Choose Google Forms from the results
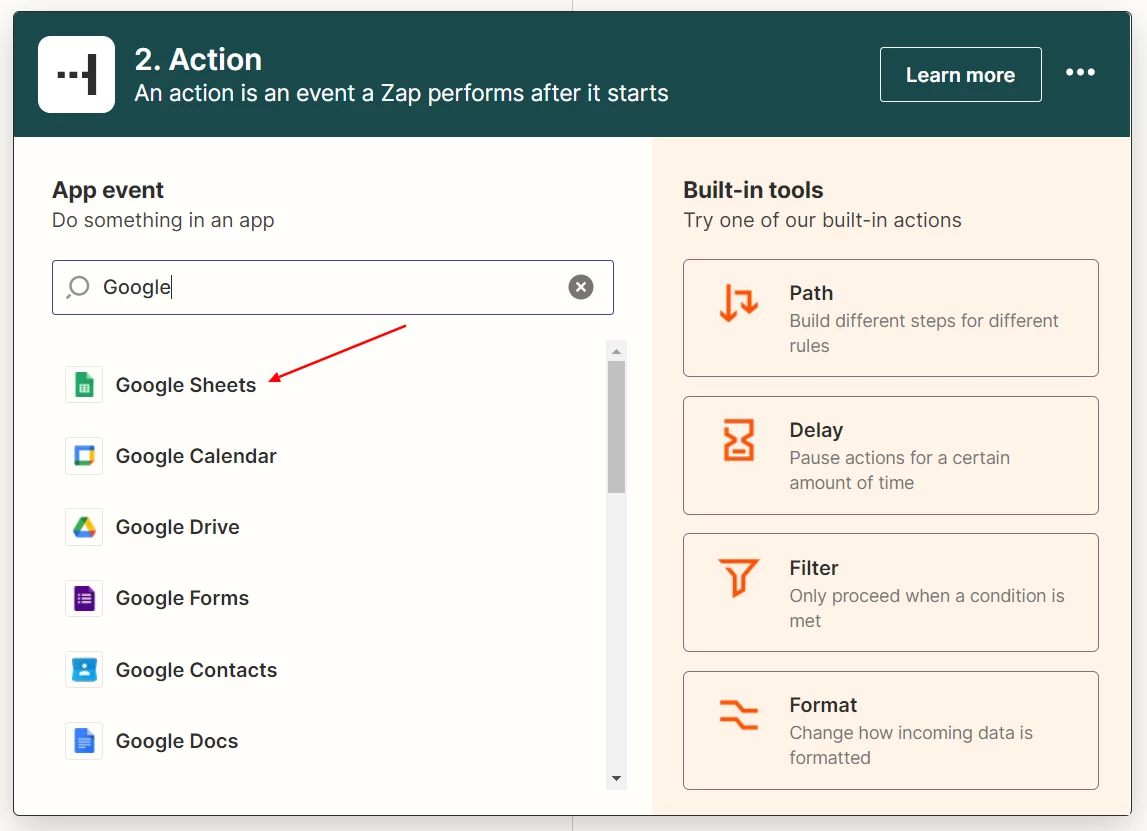The height and width of the screenshot is (831, 1147). (x=182, y=598)
